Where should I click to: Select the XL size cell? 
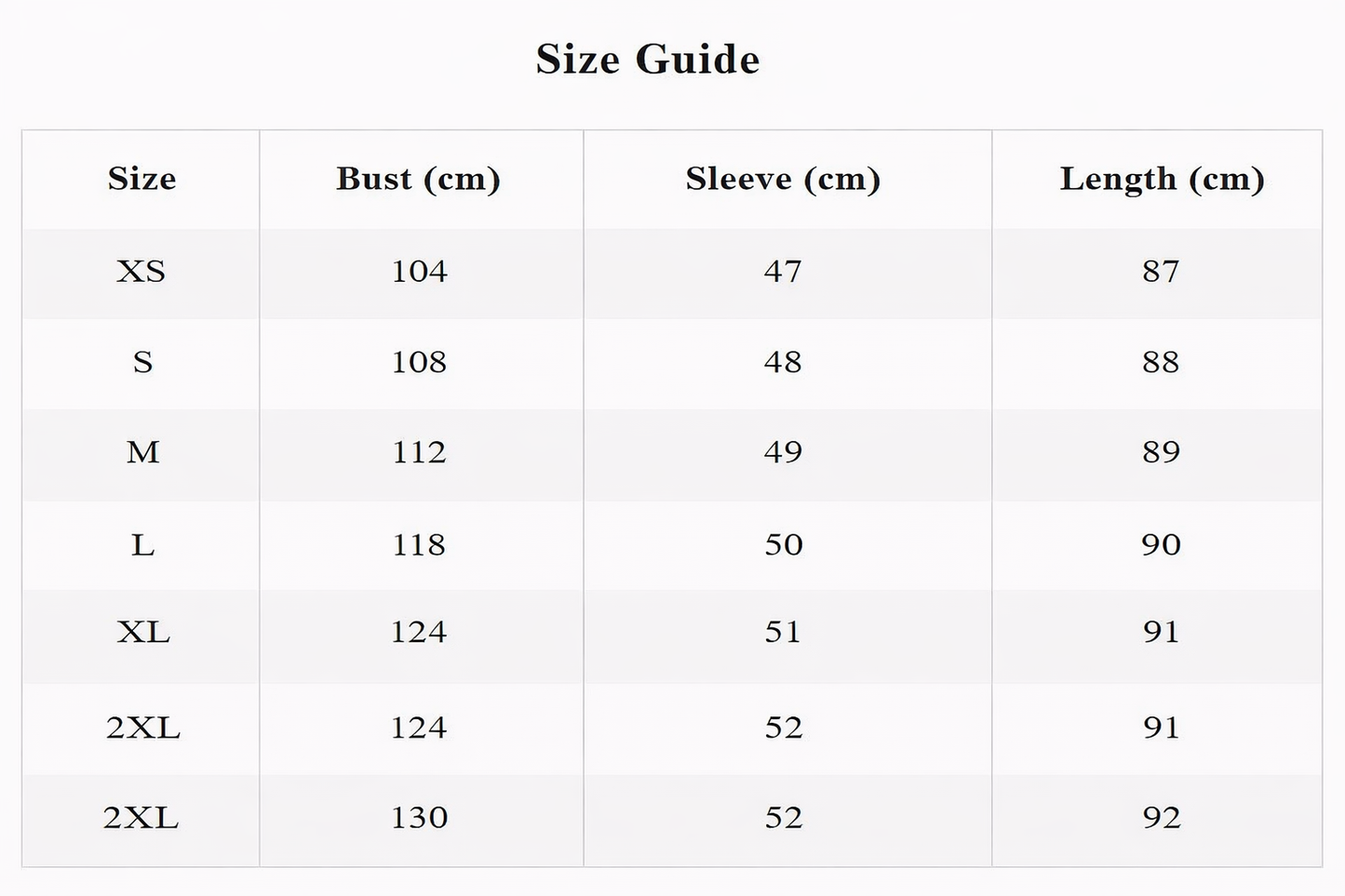(143, 633)
